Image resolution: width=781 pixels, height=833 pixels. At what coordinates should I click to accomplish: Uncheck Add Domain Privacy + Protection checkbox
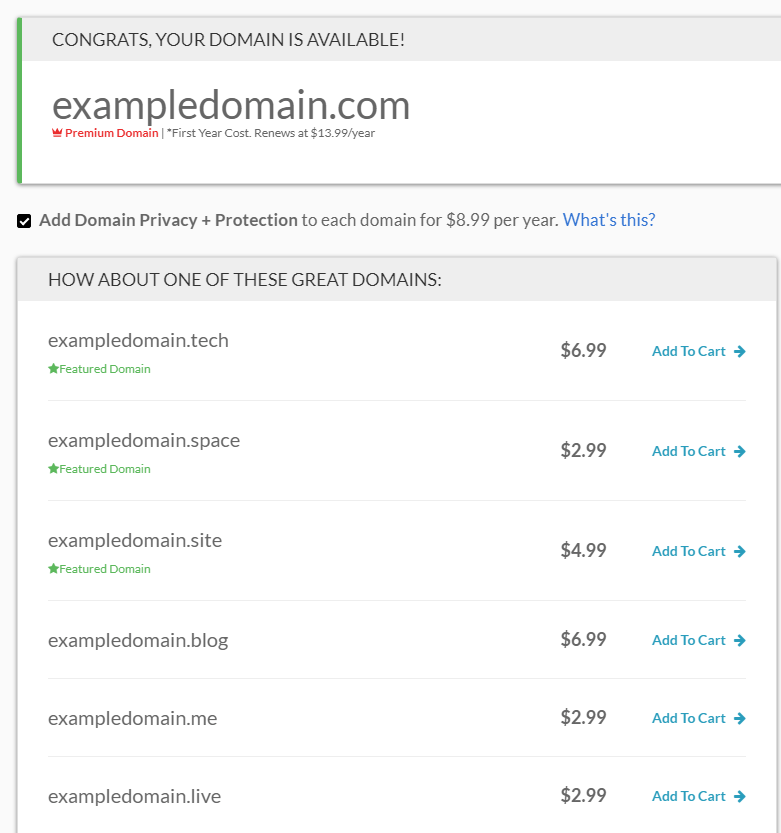tap(24, 221)
